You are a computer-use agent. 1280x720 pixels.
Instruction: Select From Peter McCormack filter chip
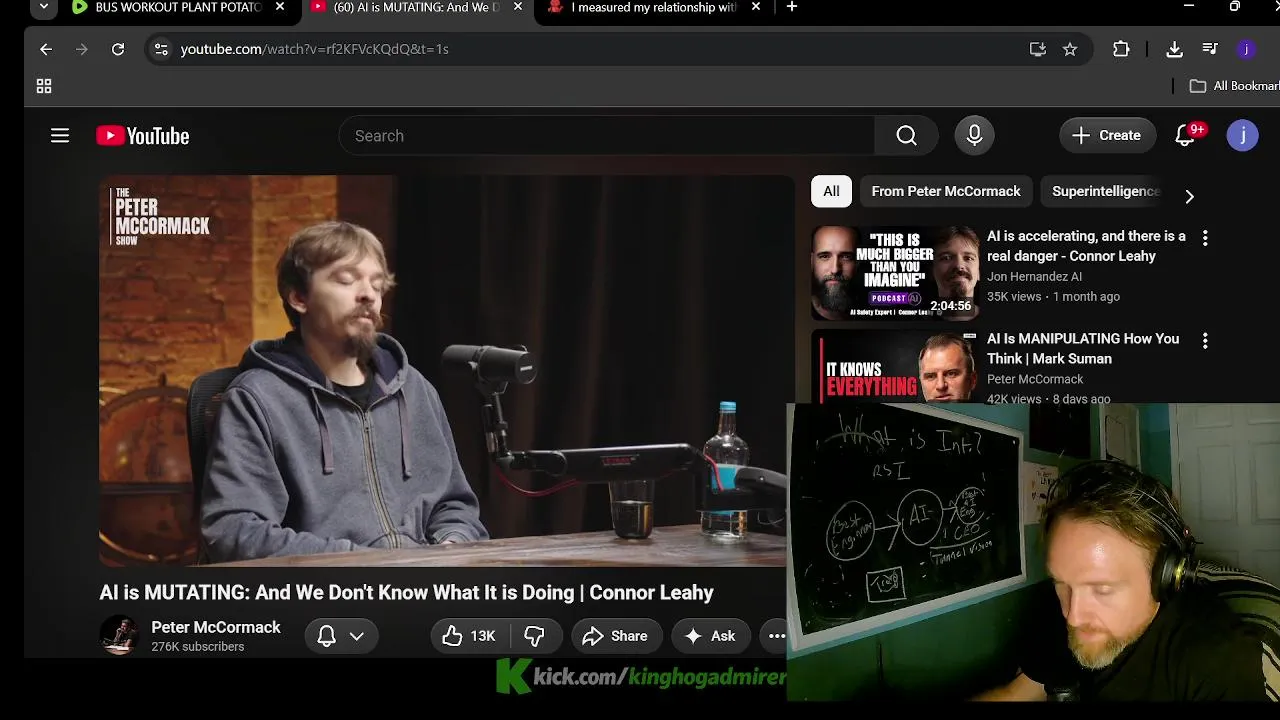(x=946, y=191)
